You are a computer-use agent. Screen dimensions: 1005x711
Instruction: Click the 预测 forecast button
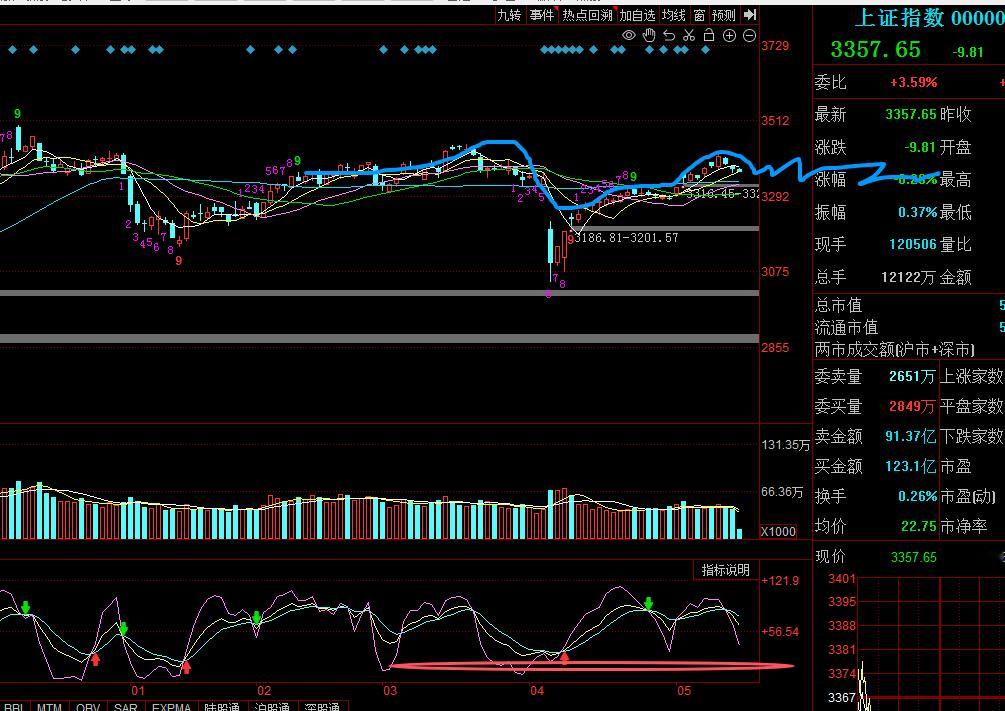click(x=724, y=15)
